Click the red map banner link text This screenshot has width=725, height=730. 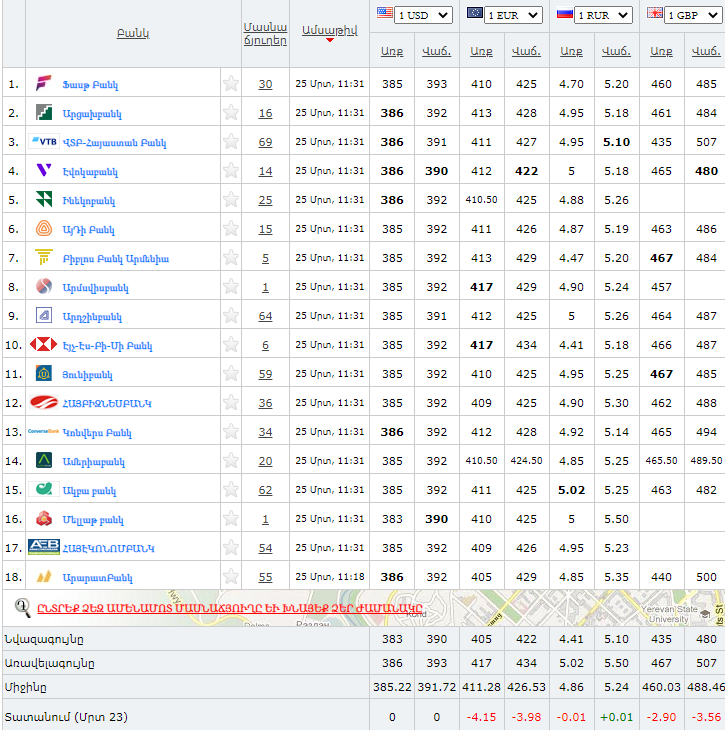(230, 608)
